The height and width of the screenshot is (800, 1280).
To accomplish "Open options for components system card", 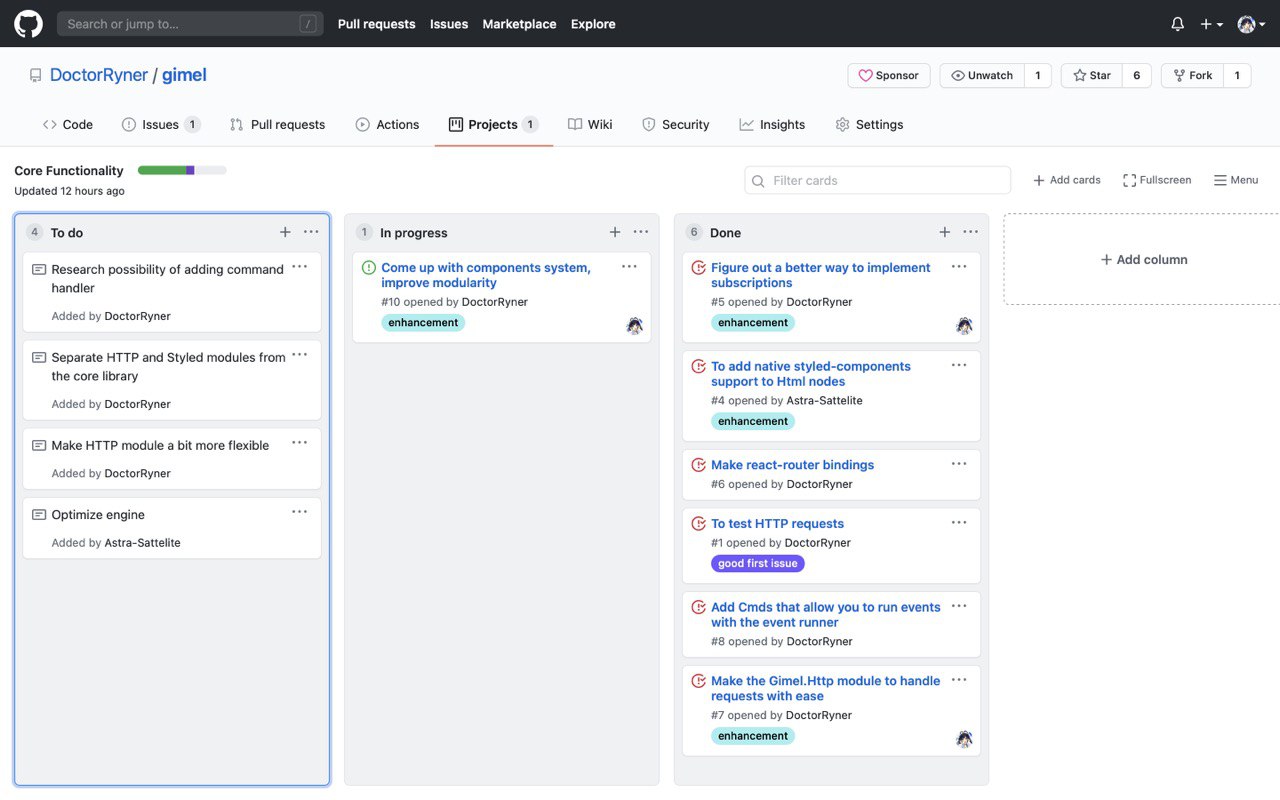I will pyautogui.click(x=629, y=266).
